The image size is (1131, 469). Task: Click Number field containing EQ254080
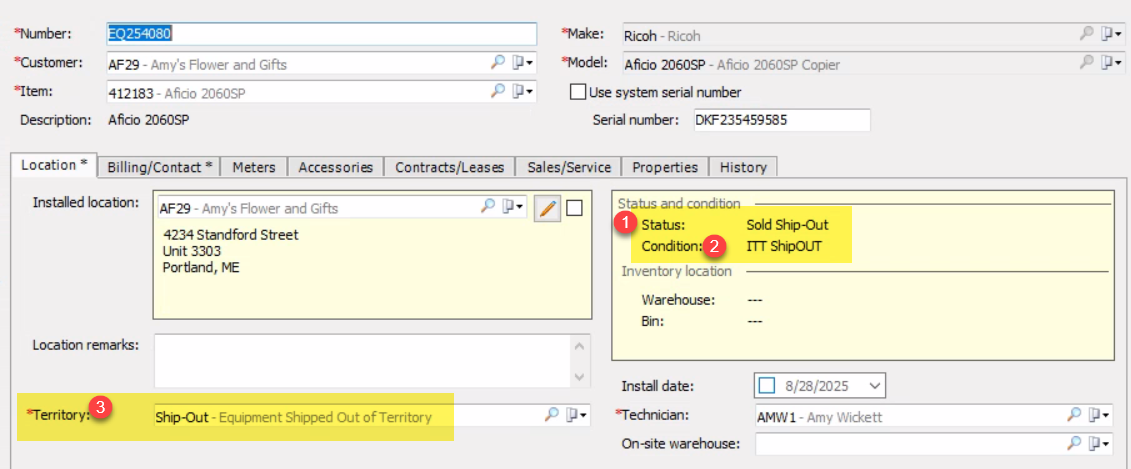(x=321, y=33)
